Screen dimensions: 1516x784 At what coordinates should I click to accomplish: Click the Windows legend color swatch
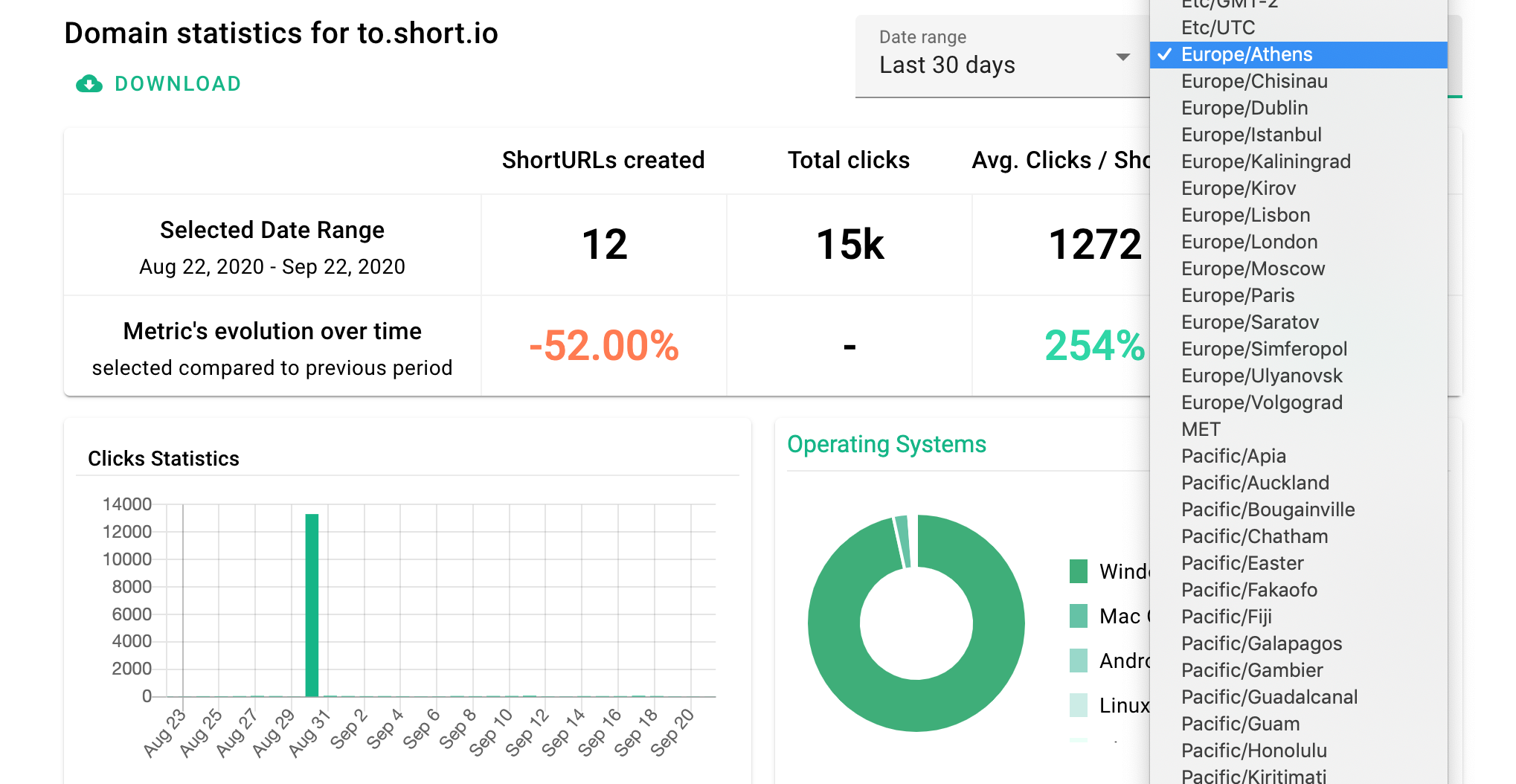point(1078,571)
